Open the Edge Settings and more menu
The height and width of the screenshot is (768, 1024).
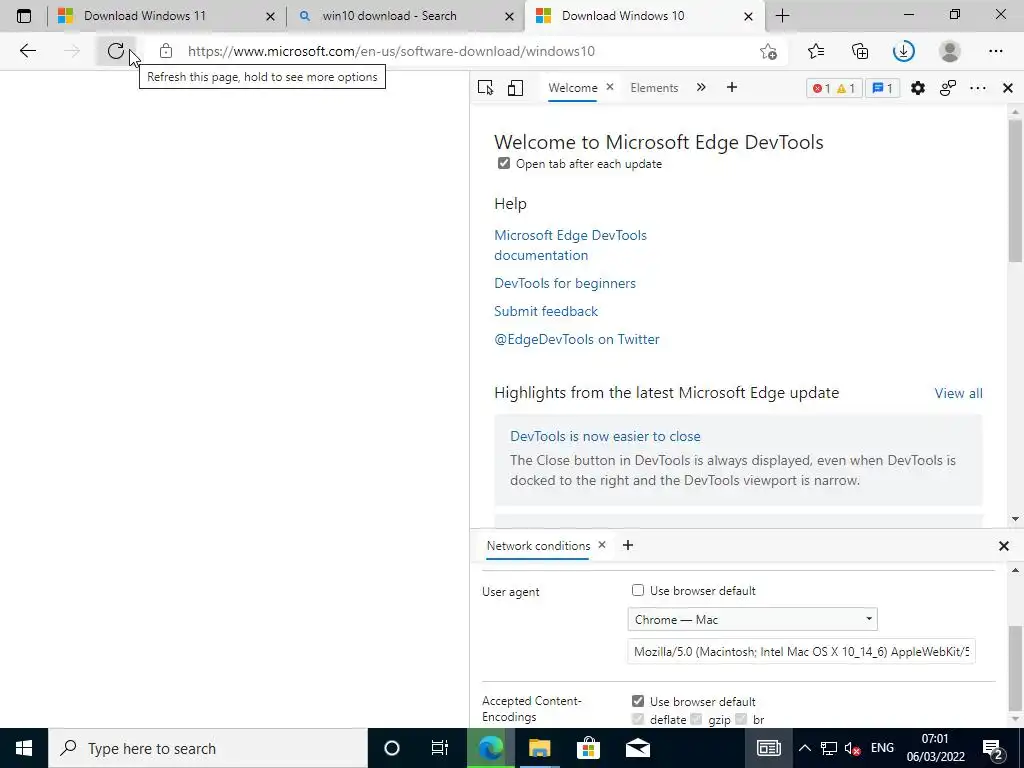click(995, 51)
